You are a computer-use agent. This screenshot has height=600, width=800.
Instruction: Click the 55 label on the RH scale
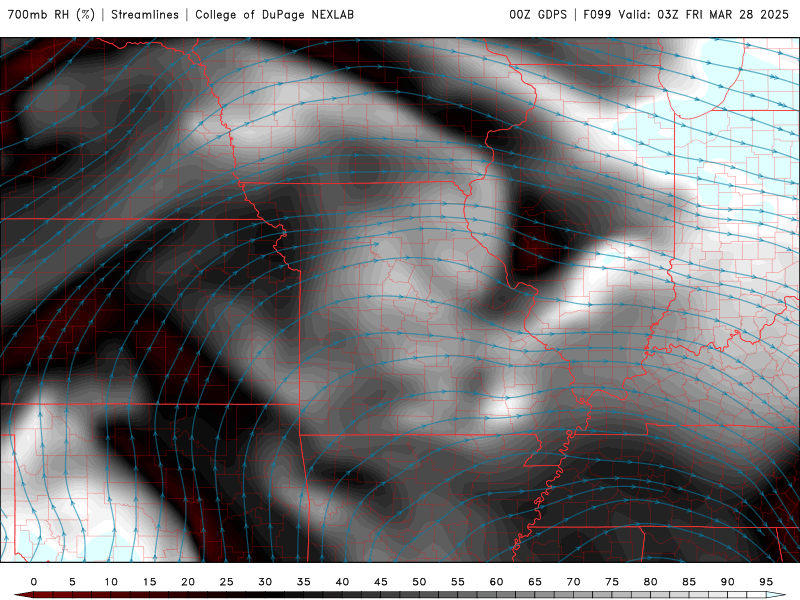[x=458, y=582]
